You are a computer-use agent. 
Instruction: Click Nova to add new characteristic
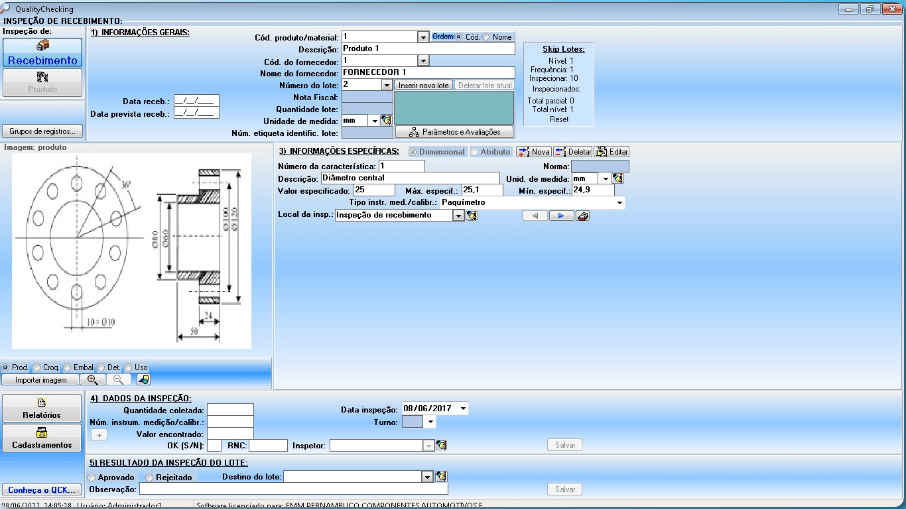[x=534, y=151]
